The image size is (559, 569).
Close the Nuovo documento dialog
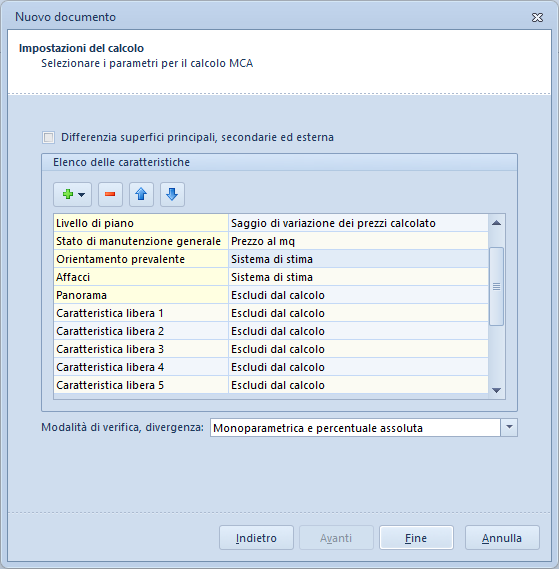537,17
